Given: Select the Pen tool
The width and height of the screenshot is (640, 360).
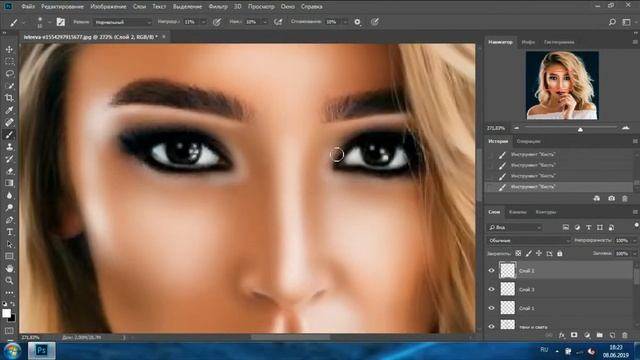Looking at the screenshot, I should point(9,220).
